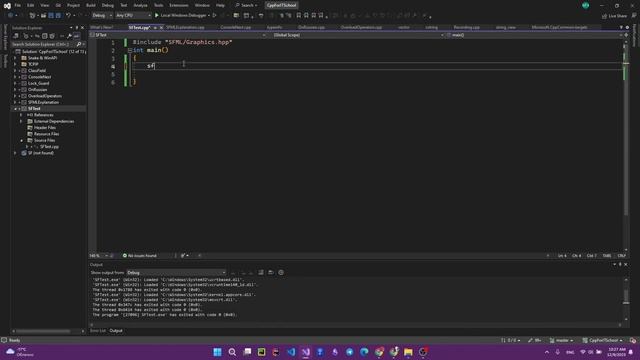This screenshot has height=360, width=640.
Task: Open the master git branch selector
Action: [562, 340]
